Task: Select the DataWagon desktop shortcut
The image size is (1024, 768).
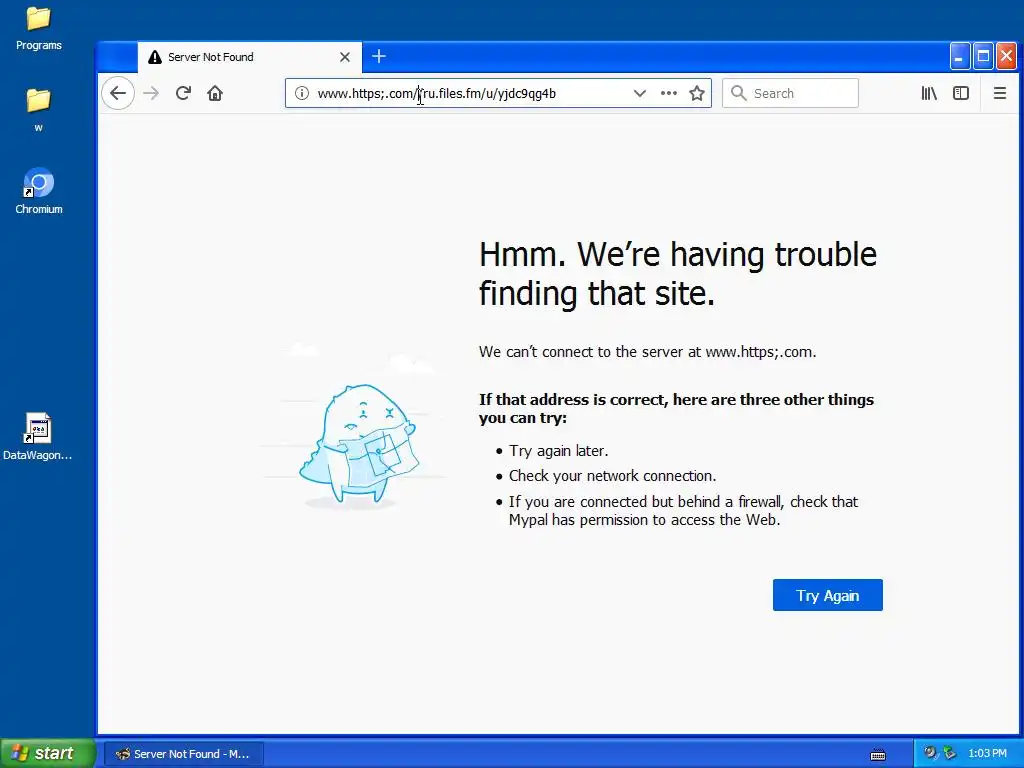Action: point(38,437)
